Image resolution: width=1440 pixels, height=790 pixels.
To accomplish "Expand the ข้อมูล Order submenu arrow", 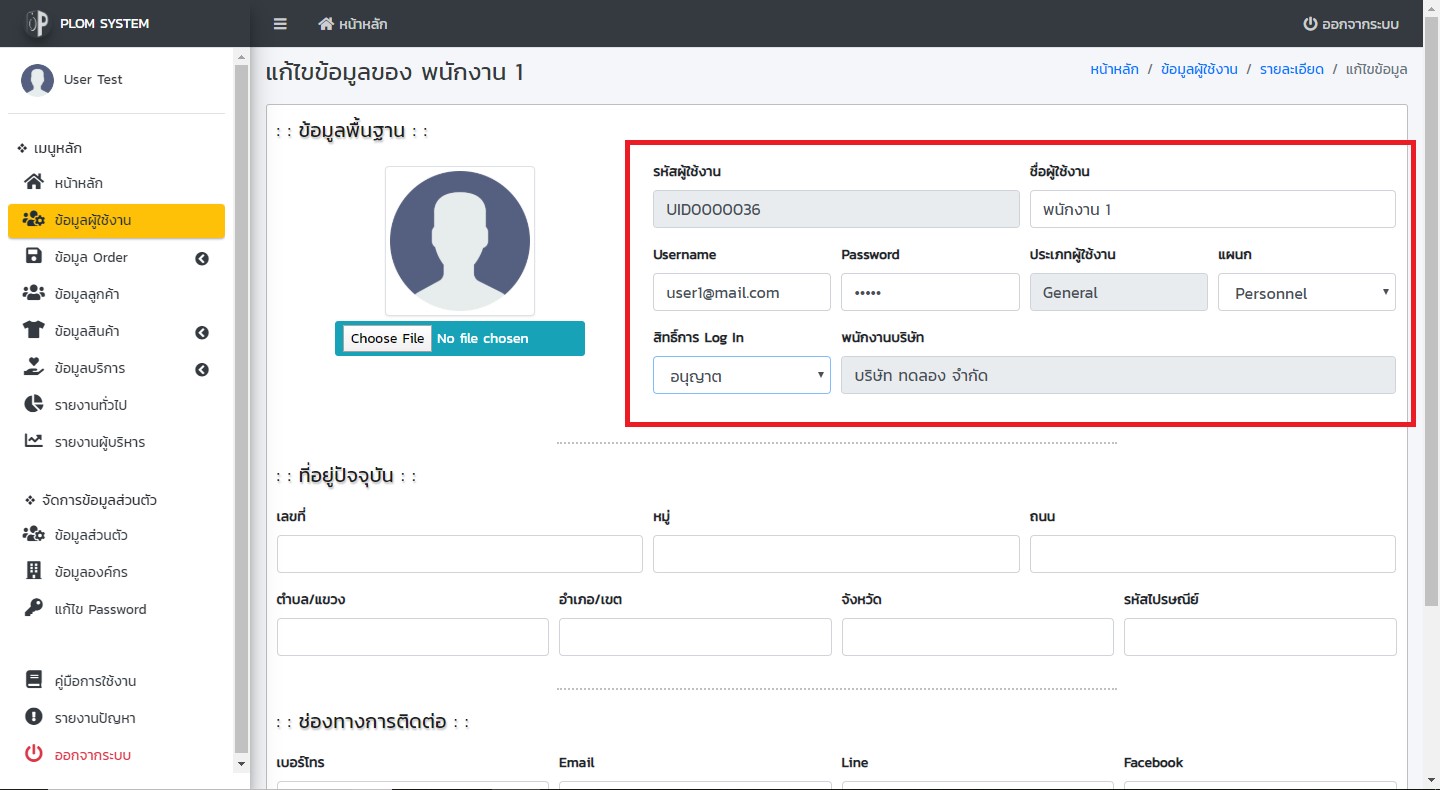I will pos(202,258).
